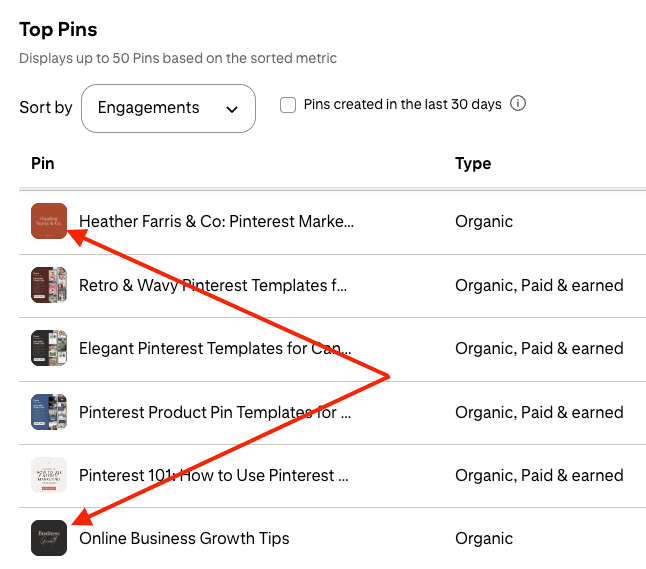The width and height of the screenshot is (646, 569).
Task: Click the Pin column header
Action: (43, 163)
